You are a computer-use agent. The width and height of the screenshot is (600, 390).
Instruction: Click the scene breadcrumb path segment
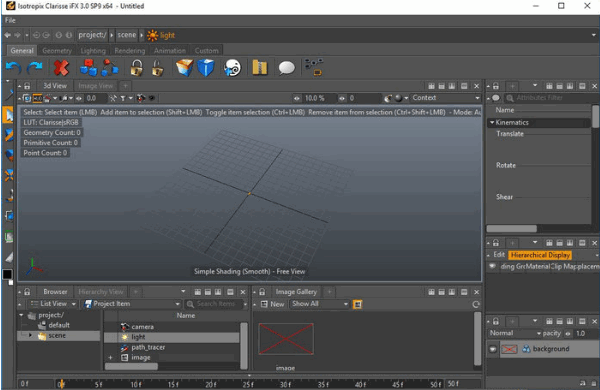point(127,35)
